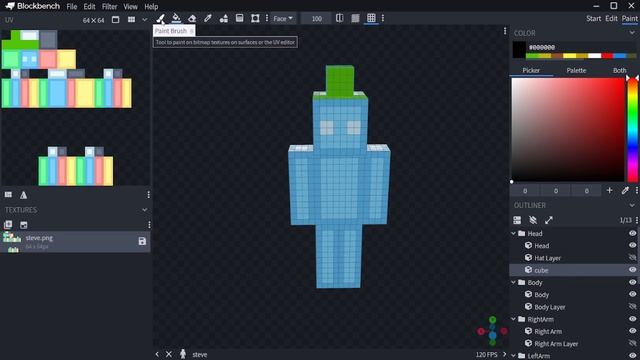Click the screen color eyedropper icon
Viewport: 640px width, 360px height.
(625, 190)
